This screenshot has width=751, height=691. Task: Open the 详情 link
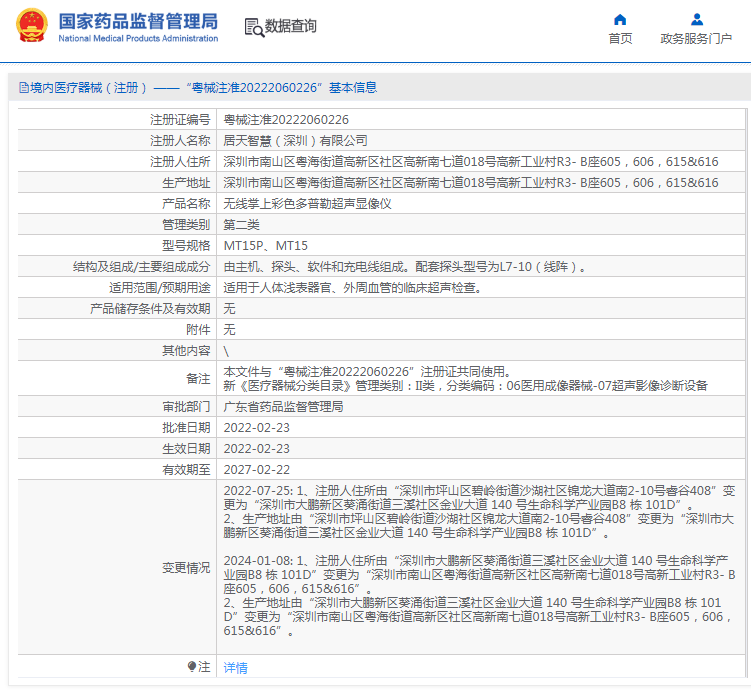235,668
